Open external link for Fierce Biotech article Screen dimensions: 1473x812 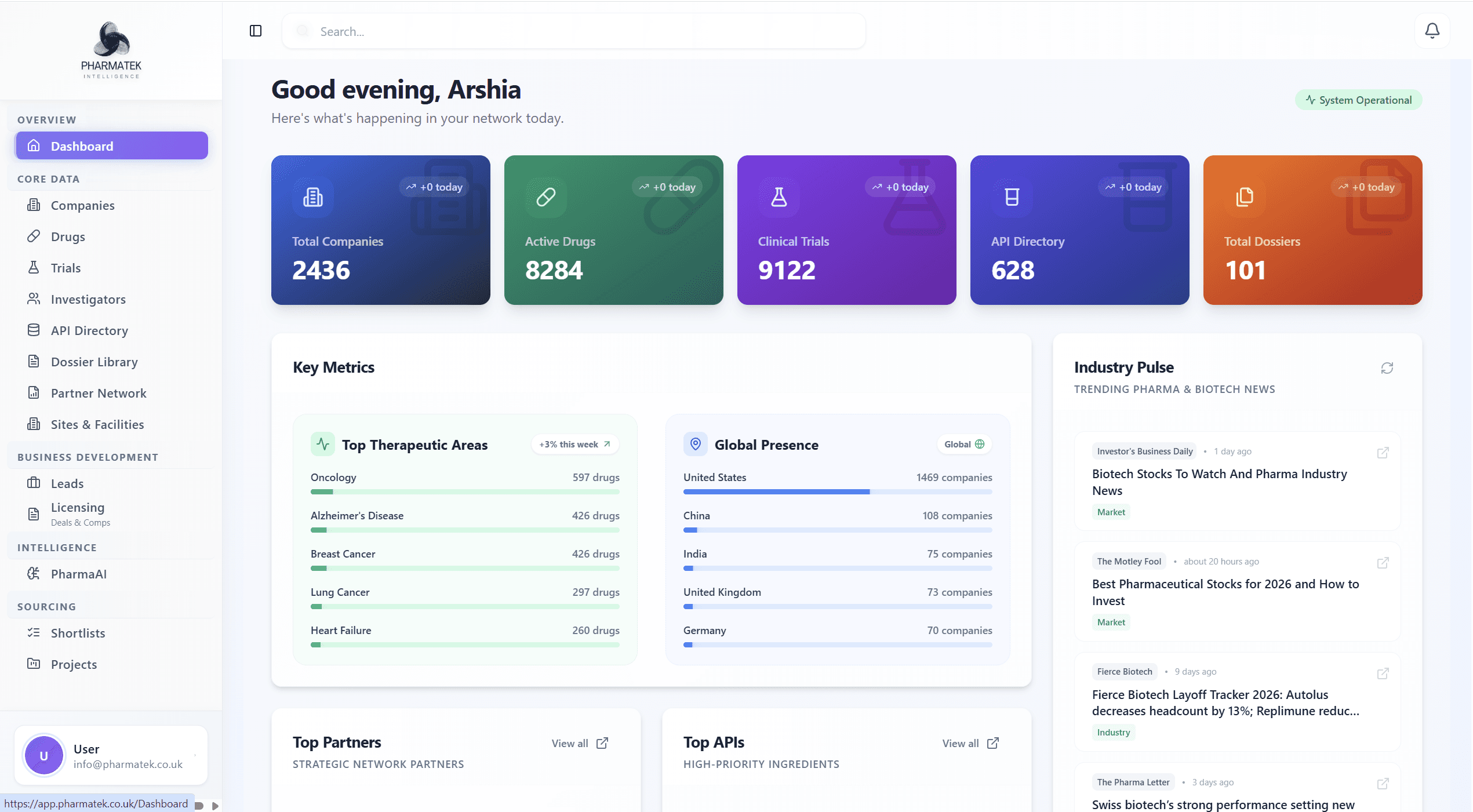click(x=1383, y=673)
